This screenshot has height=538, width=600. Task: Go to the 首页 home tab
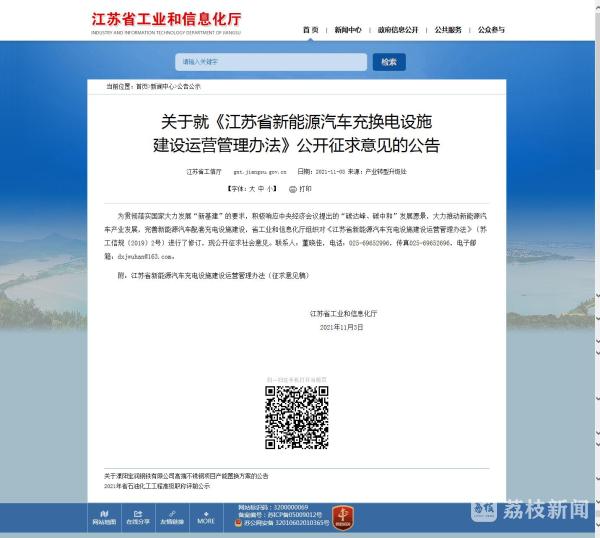311,30
